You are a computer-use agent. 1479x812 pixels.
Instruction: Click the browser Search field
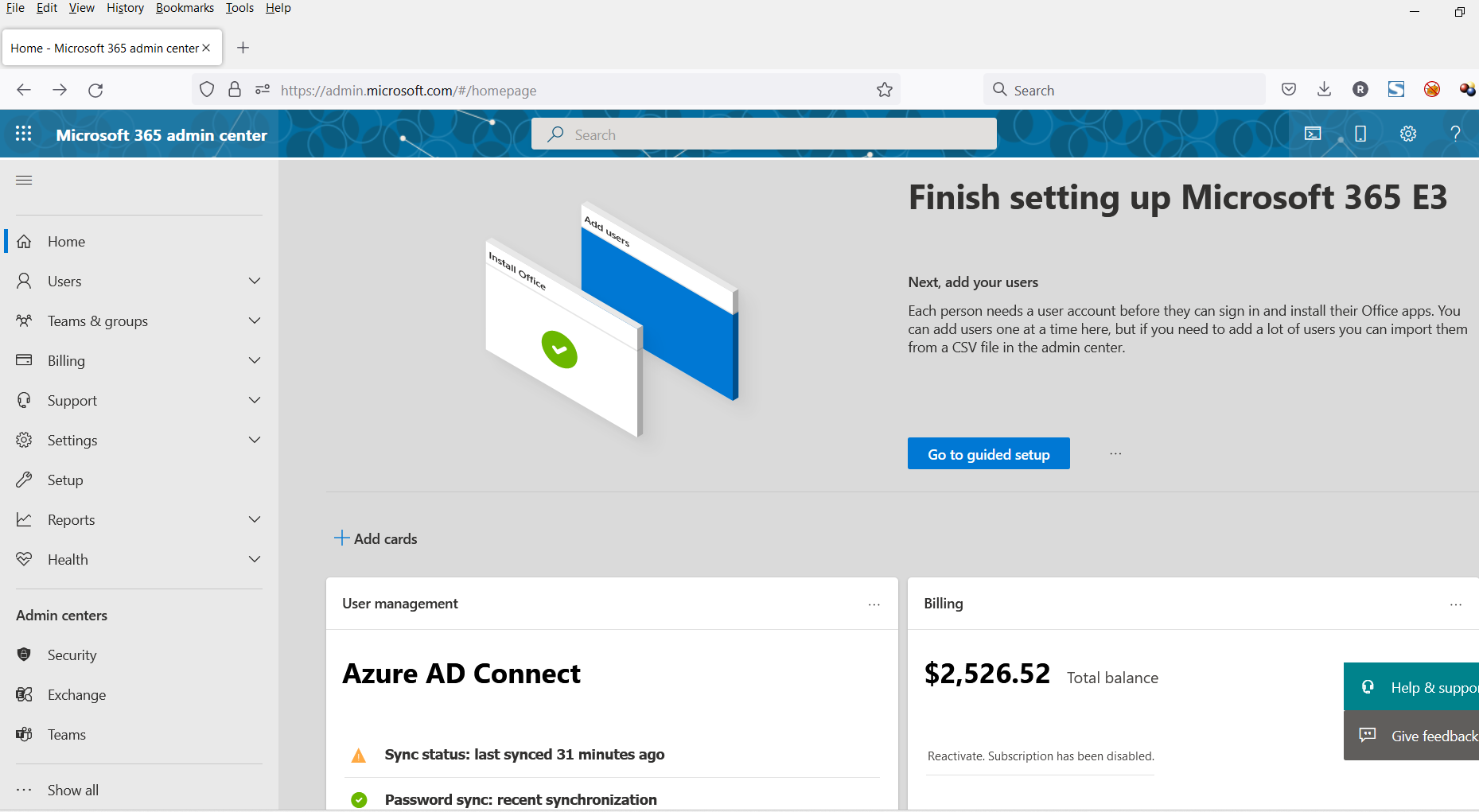(1123, 90)
